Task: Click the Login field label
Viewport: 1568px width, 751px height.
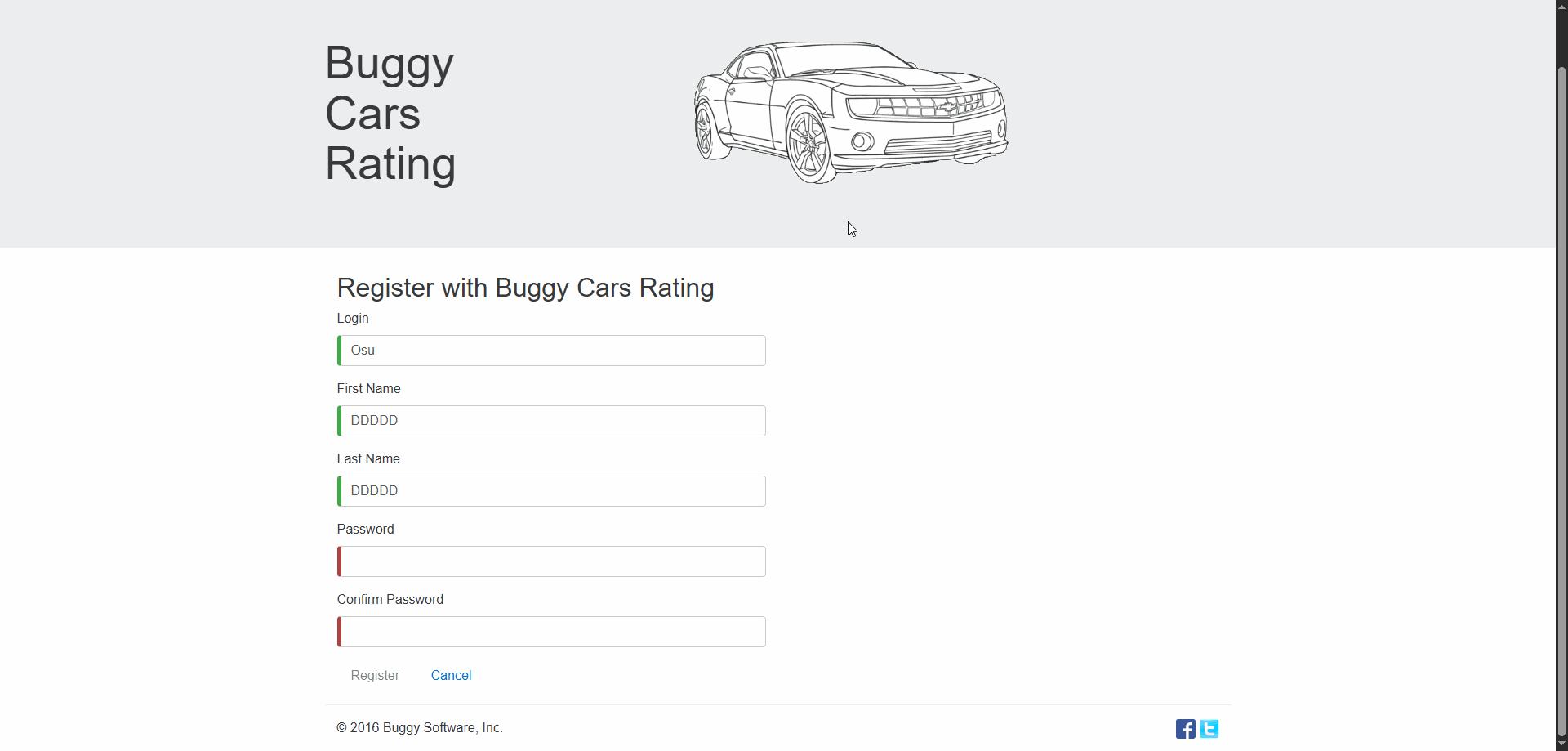Action: (353, 318)
